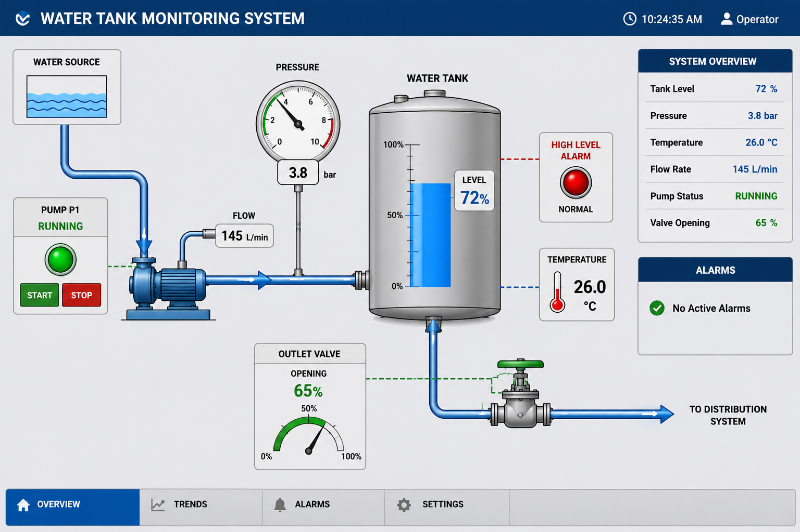Click the 145 L/min flow readout
This screenshot has width=800, height=532.
pos(244,236)
